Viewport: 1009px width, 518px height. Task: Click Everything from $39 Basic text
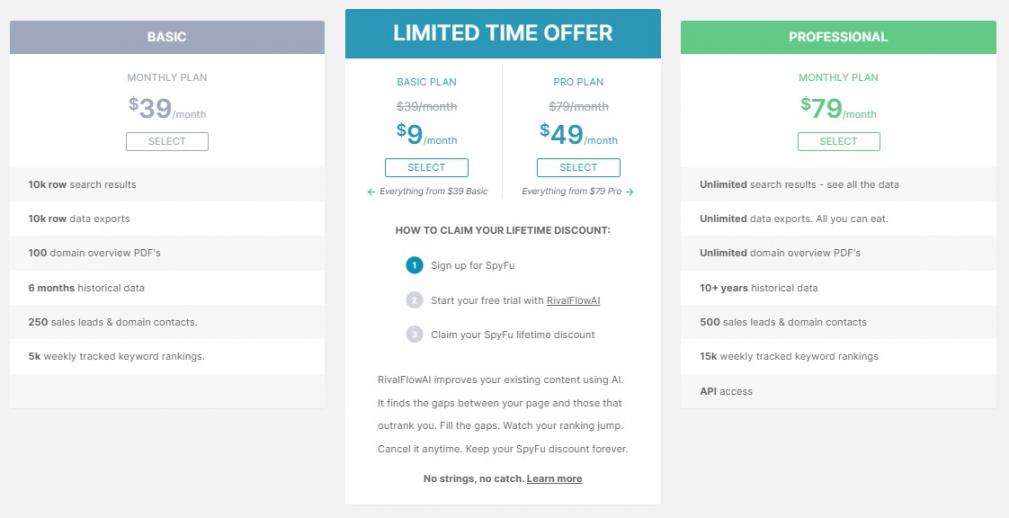coord(434,192)
